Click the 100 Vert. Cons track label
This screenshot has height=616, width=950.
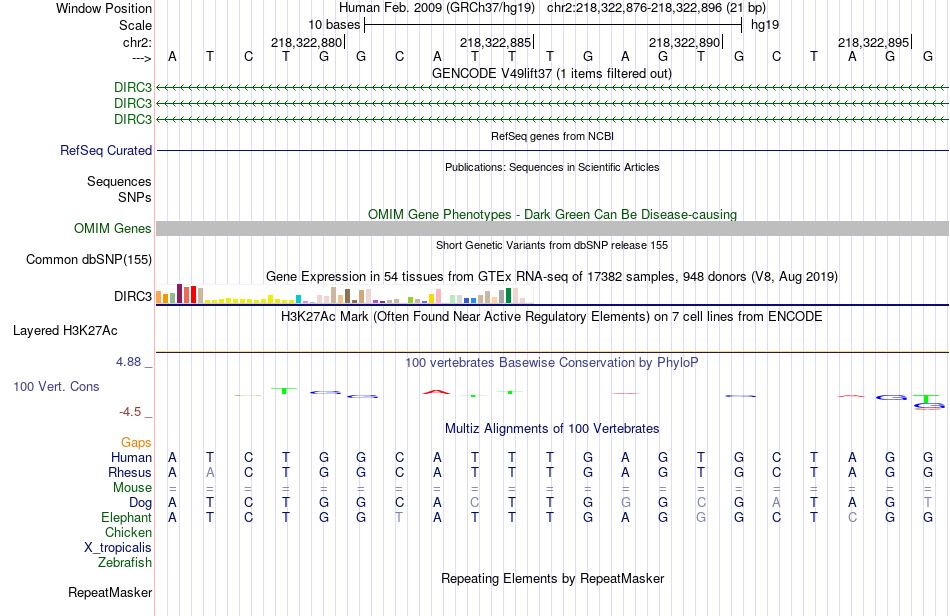click(x=56, y=386)
